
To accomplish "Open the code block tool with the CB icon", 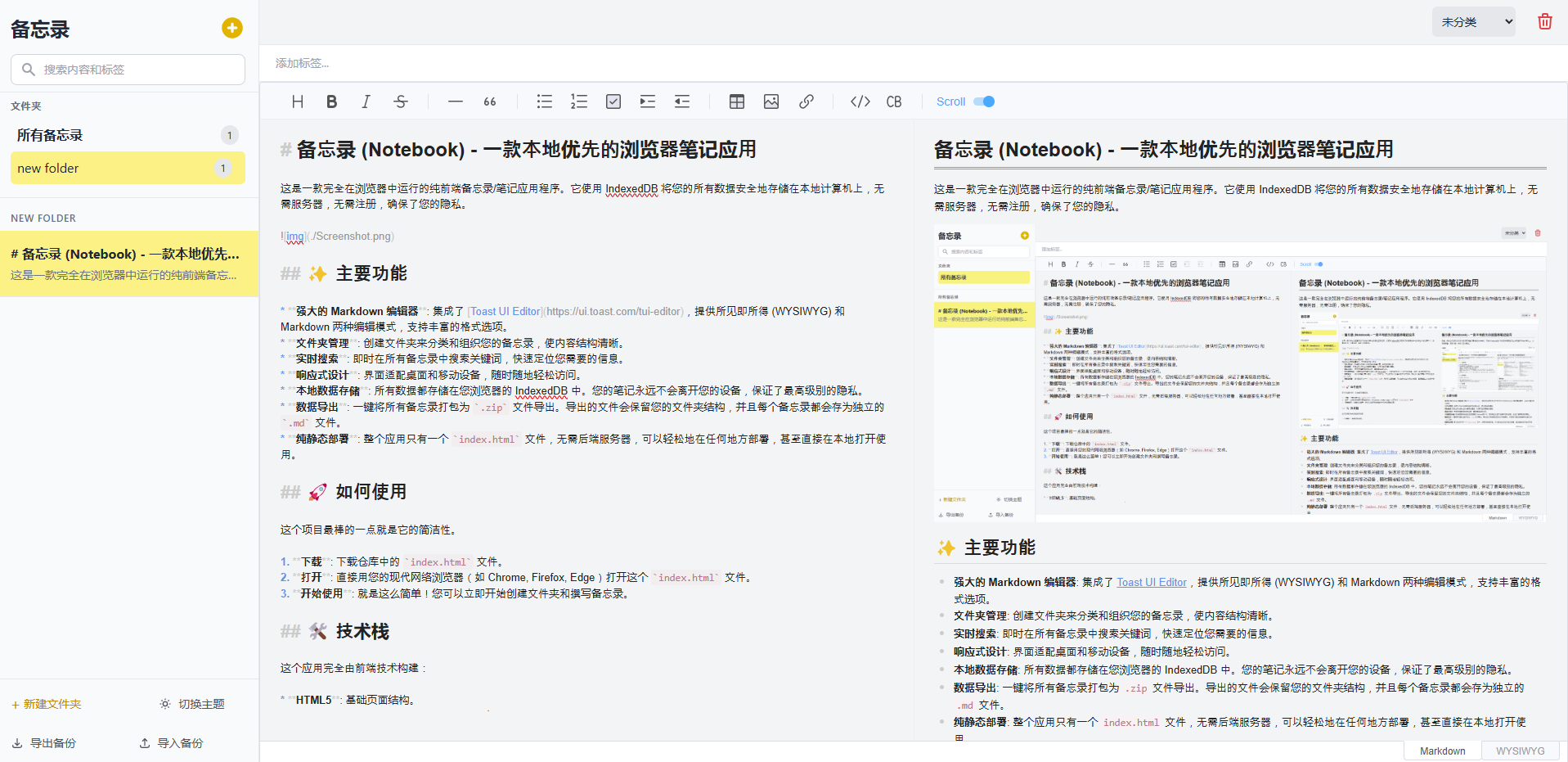I will pos(893,101).
